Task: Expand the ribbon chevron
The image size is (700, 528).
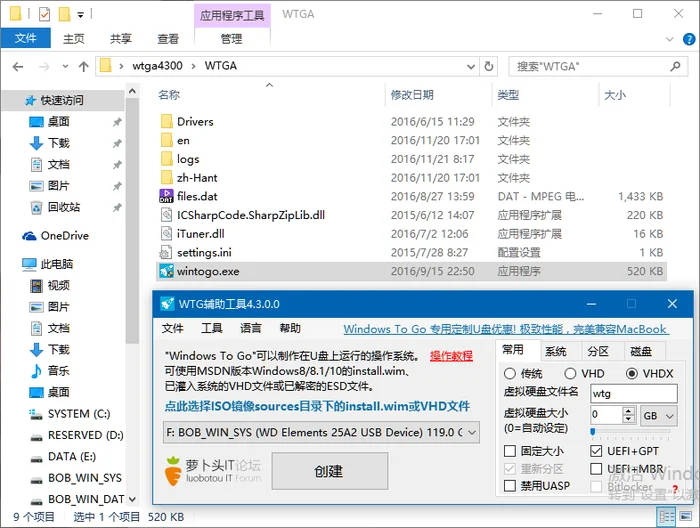Action: click(670, 39)
